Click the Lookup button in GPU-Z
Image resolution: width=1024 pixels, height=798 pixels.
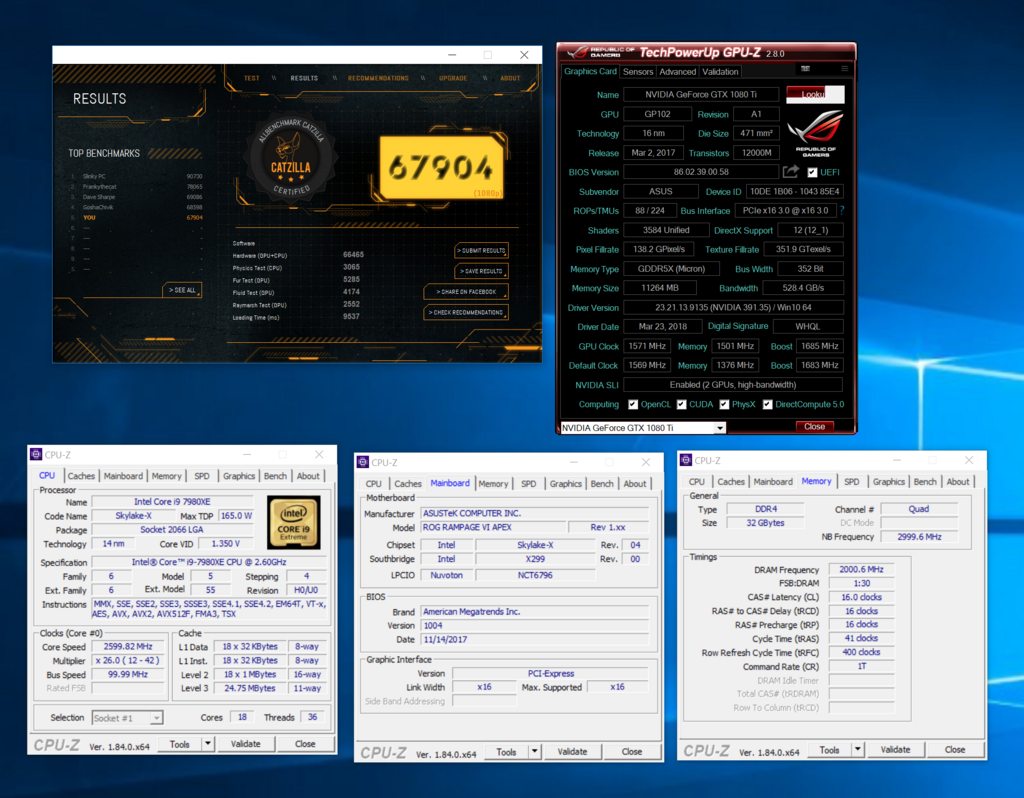pos(815,94)
